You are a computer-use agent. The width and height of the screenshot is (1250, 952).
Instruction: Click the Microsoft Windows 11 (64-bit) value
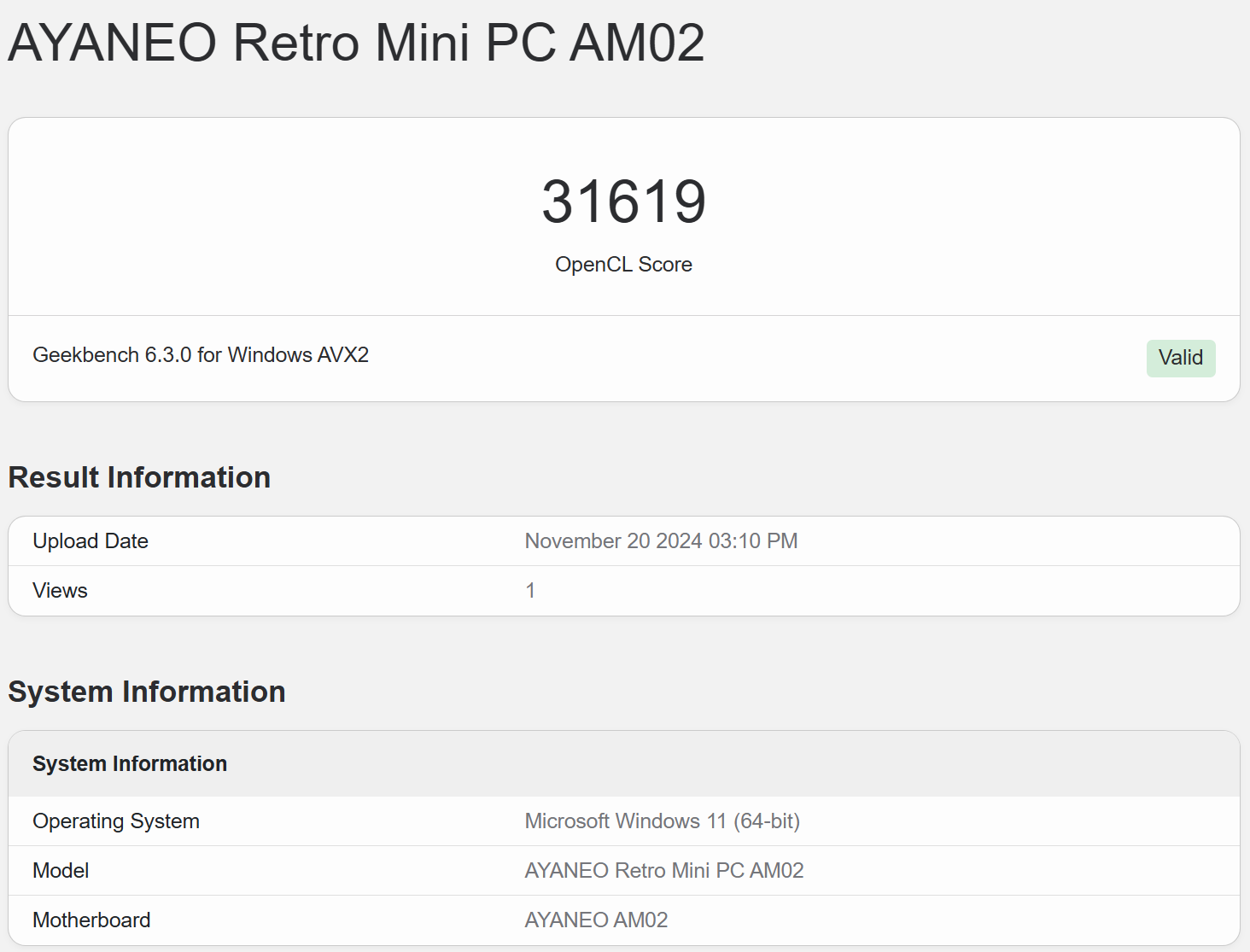tap(662, 821)
